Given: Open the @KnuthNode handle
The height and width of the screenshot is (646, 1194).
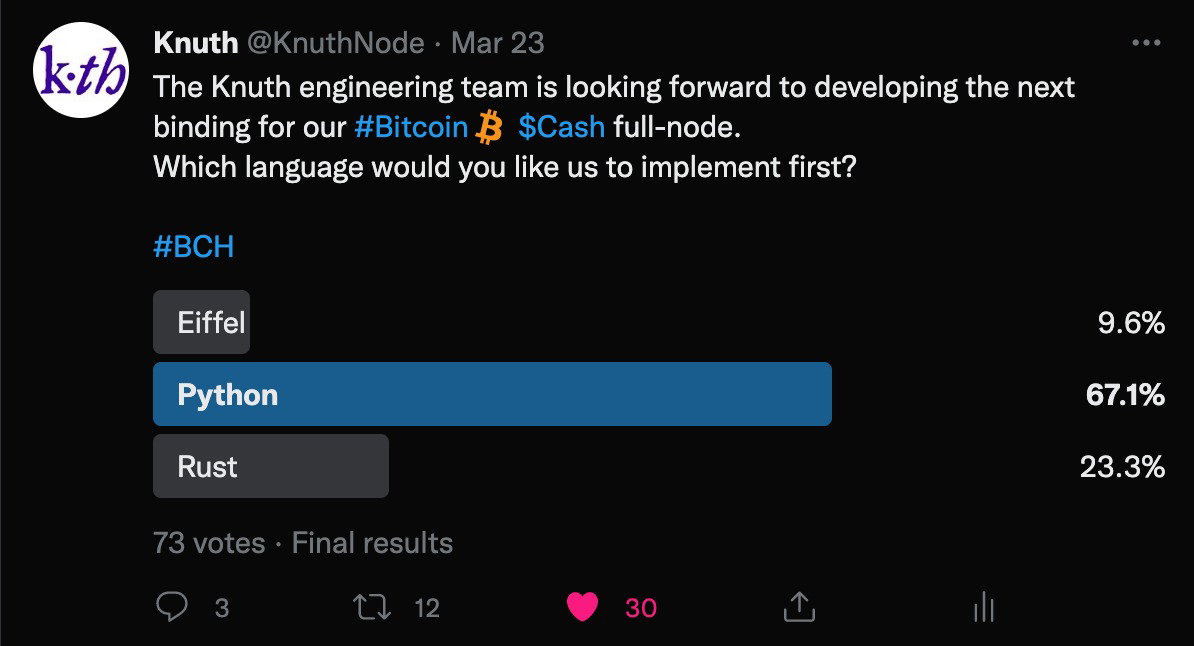Looking at the screenshot, I should coord(336,43).
